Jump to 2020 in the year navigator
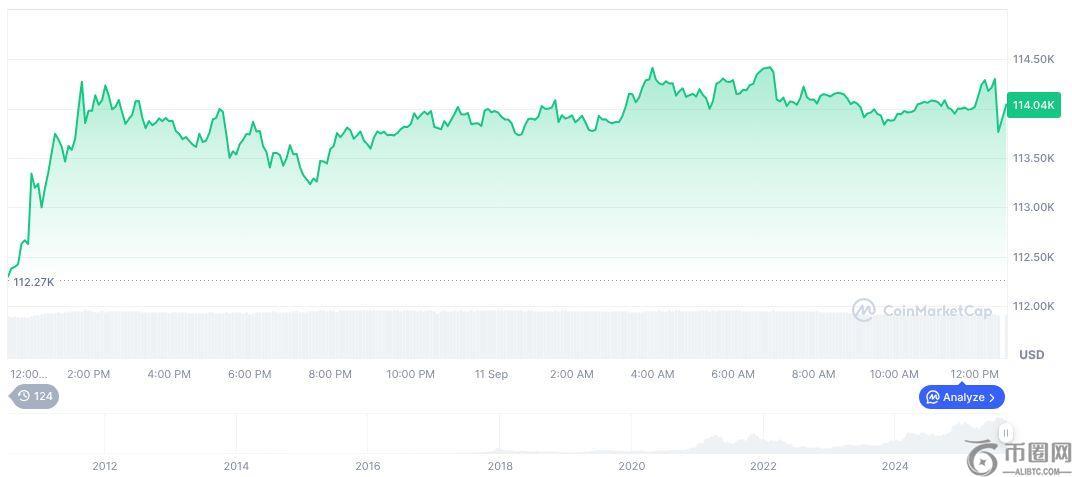This screenshot has height=477, width=1072. pyautogui.click(x=631, y=465)
